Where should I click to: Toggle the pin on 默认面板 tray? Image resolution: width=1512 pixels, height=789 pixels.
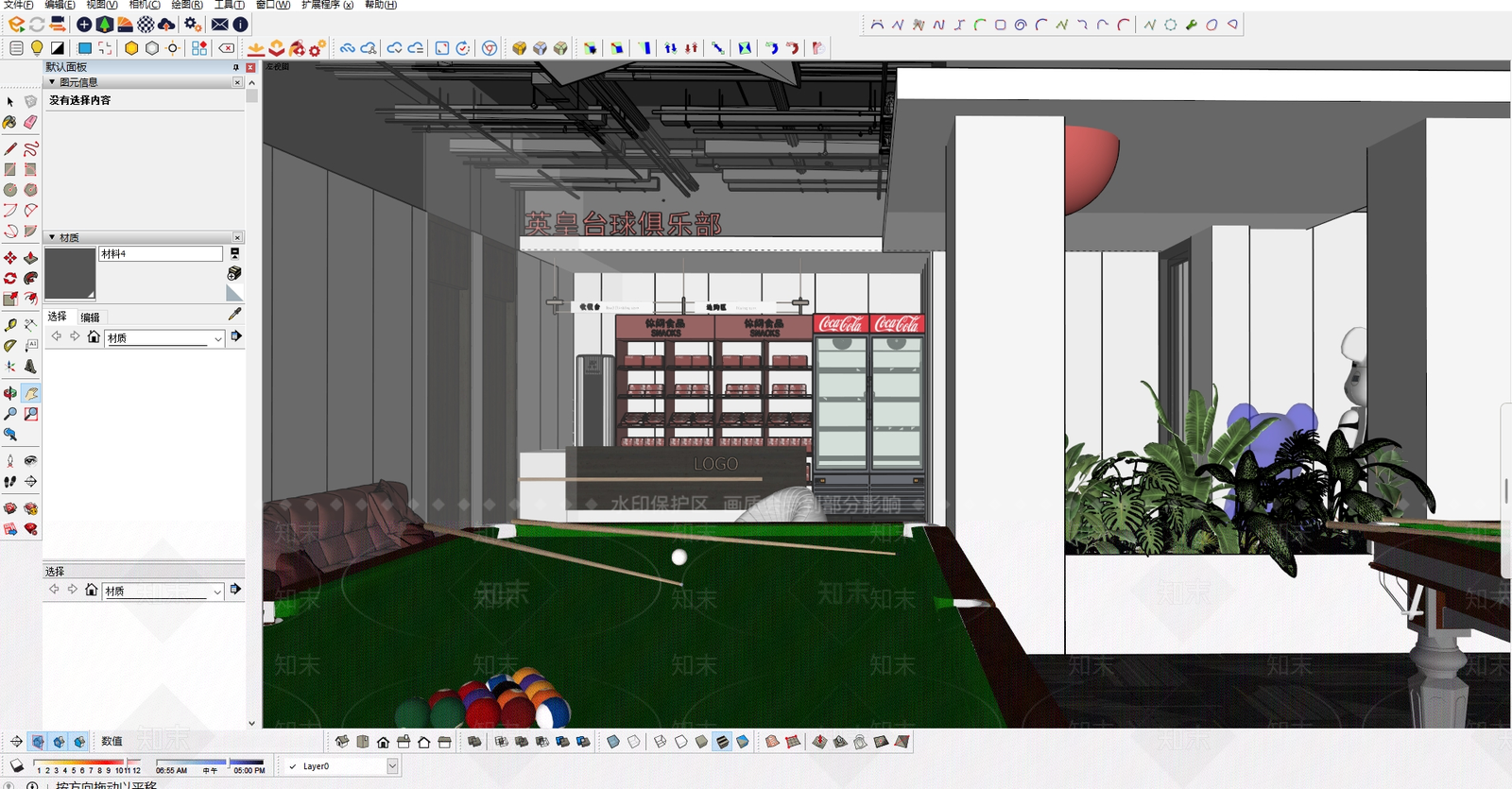tap(236, 67)
